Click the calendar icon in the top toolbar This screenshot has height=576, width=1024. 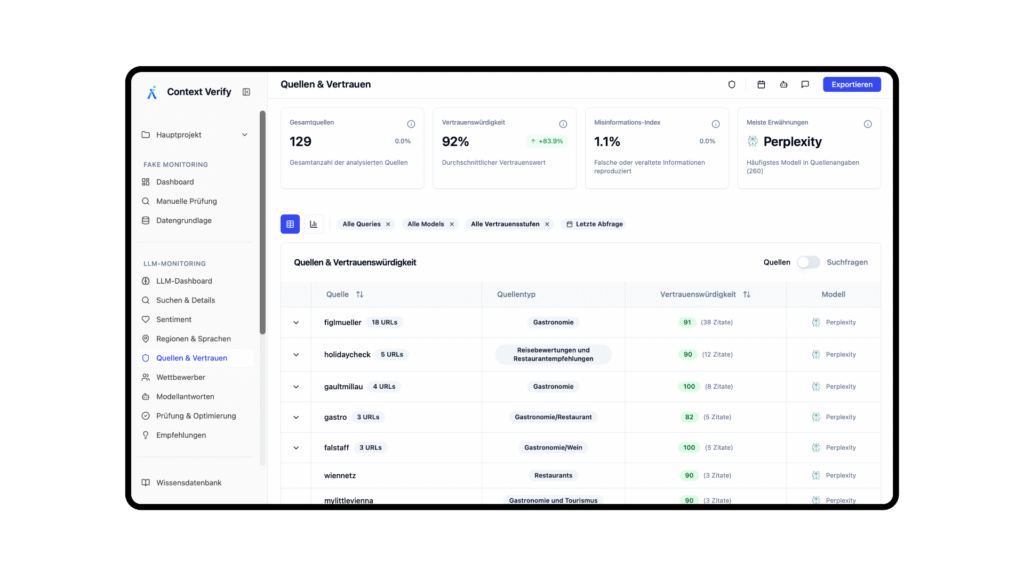pos(760,84)
